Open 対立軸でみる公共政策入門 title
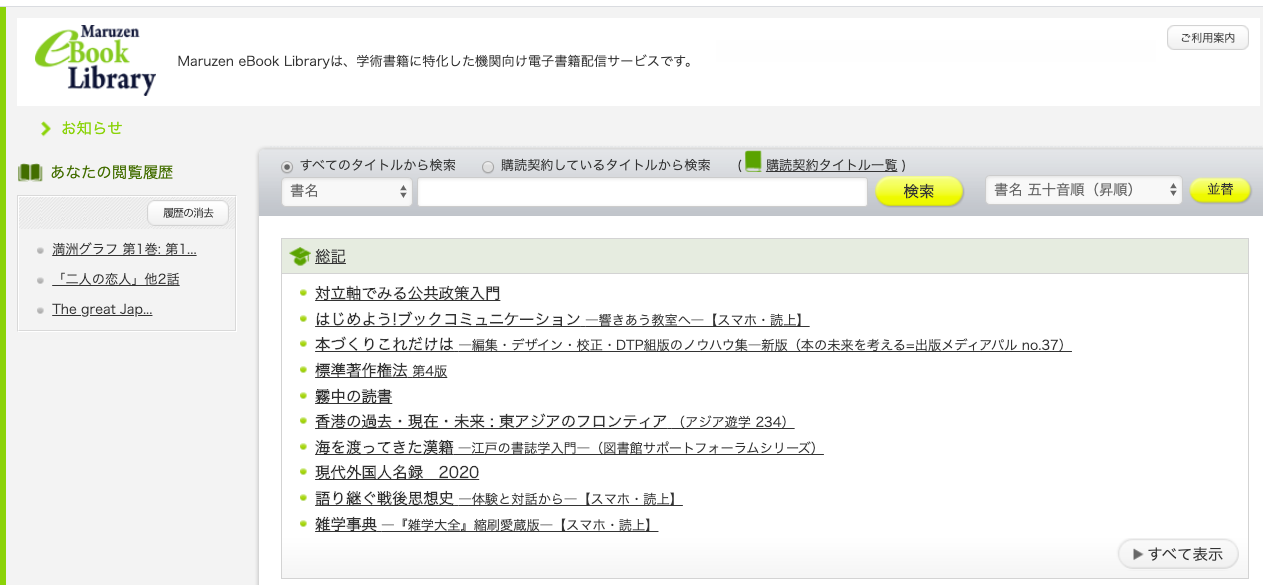Viewport: 1263px width, 585px height. click(x=407, y=293)
